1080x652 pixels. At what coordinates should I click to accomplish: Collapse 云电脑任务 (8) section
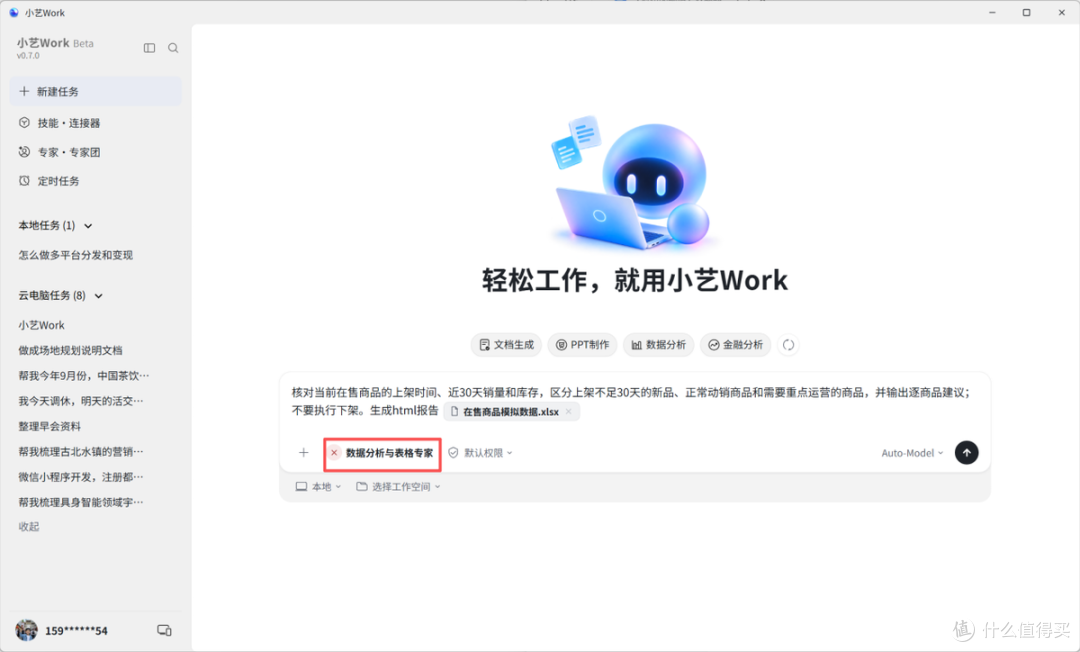point(98,296)
